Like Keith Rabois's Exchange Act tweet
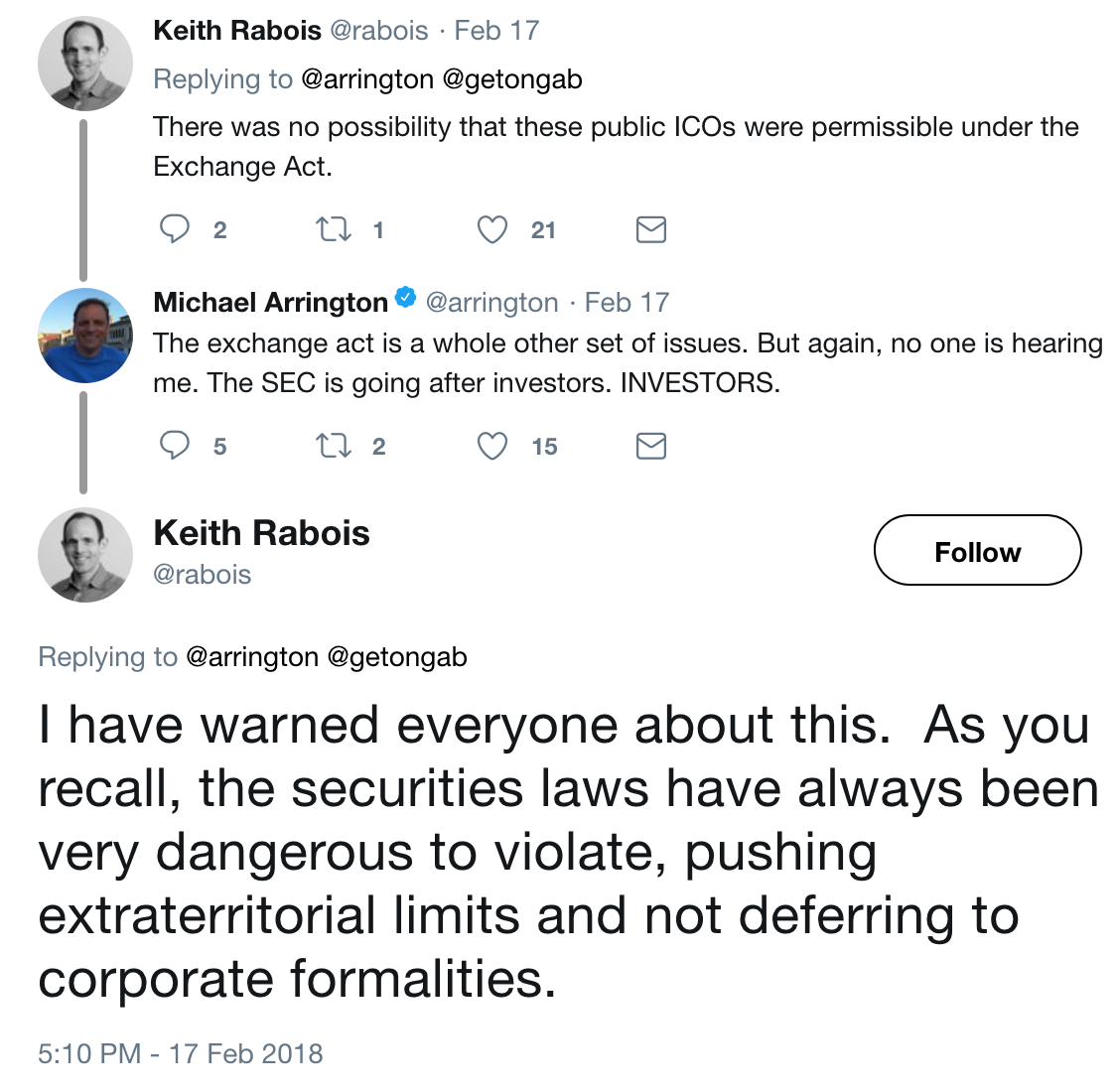The image size is (1116, 1092). (492, 229)
